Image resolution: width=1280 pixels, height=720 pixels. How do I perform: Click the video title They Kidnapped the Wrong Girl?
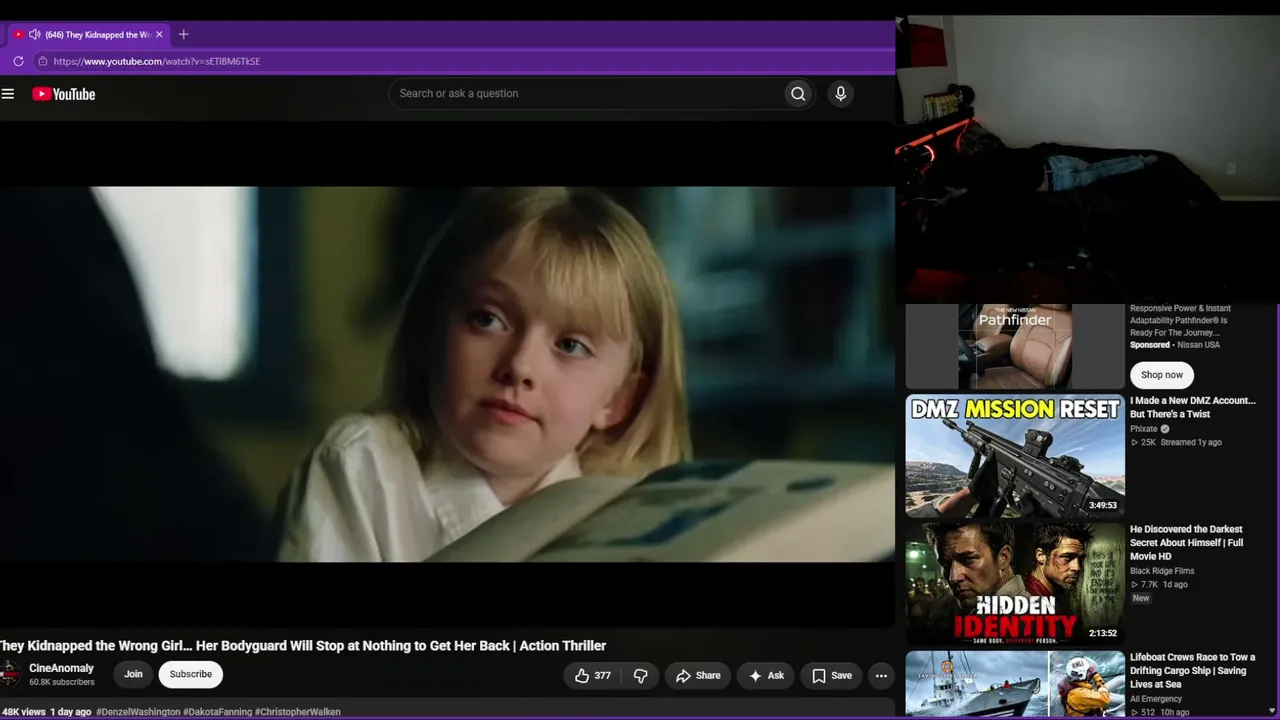tap(303, 646)
